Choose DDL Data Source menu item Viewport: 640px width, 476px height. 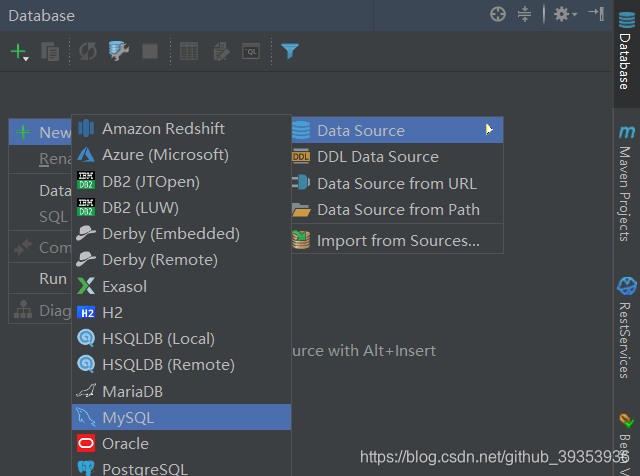(x=397, y=157)
